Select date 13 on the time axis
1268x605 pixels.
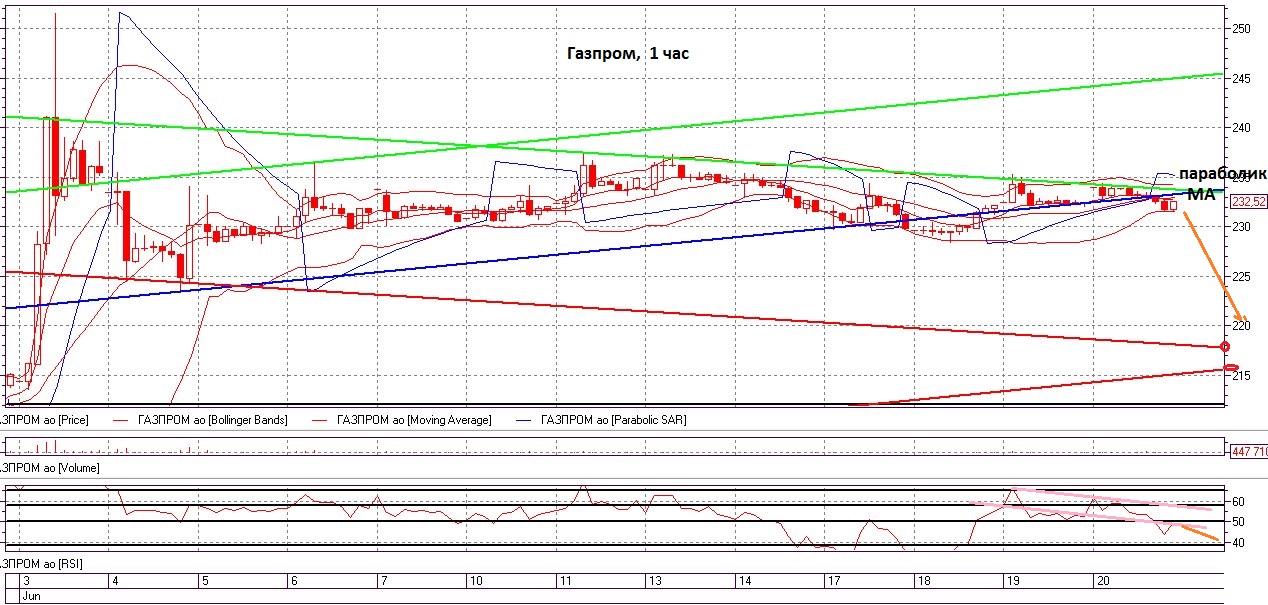[x=655, y=580]
